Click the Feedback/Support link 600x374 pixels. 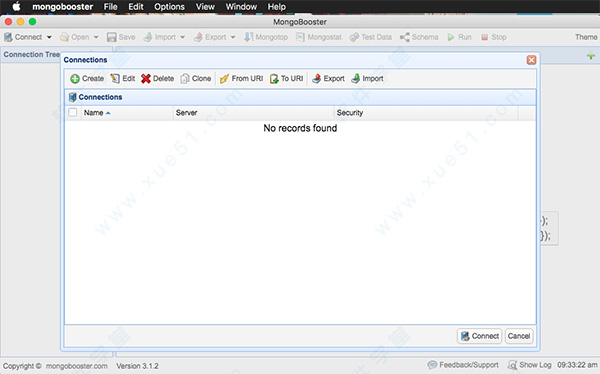point(463,365)
